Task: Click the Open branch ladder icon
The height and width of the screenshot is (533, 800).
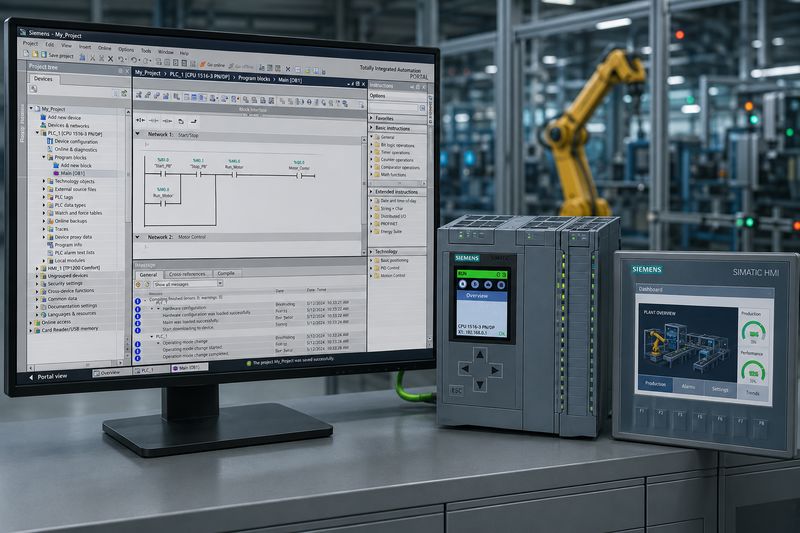Action: (x=181, y=121)
